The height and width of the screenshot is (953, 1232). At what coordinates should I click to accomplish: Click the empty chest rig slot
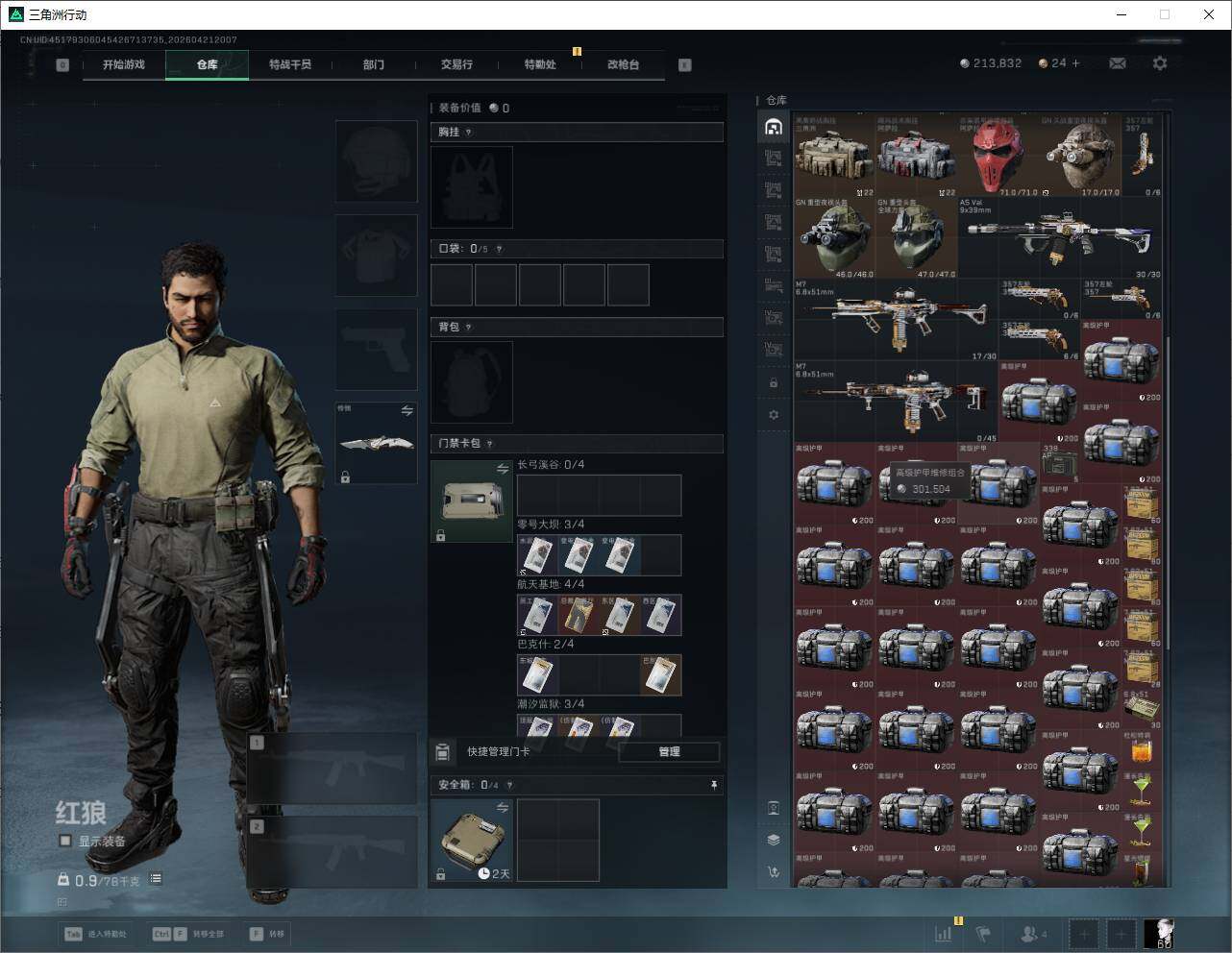tap(472, 186)
